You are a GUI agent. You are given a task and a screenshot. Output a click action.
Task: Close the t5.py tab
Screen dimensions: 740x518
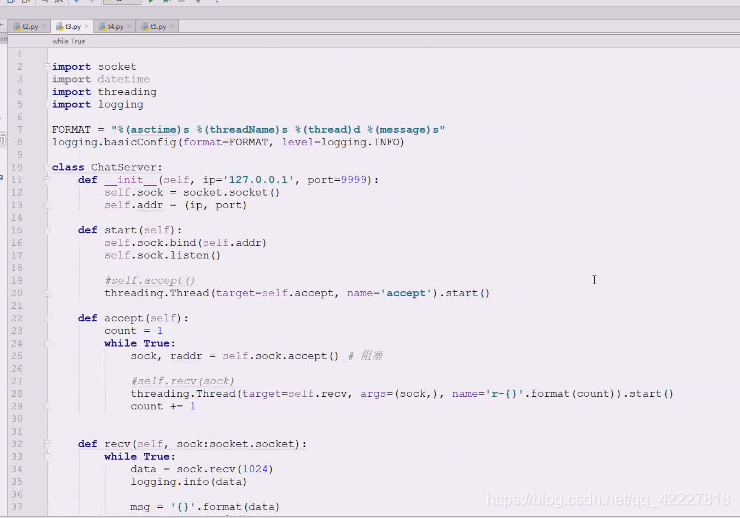172,27
